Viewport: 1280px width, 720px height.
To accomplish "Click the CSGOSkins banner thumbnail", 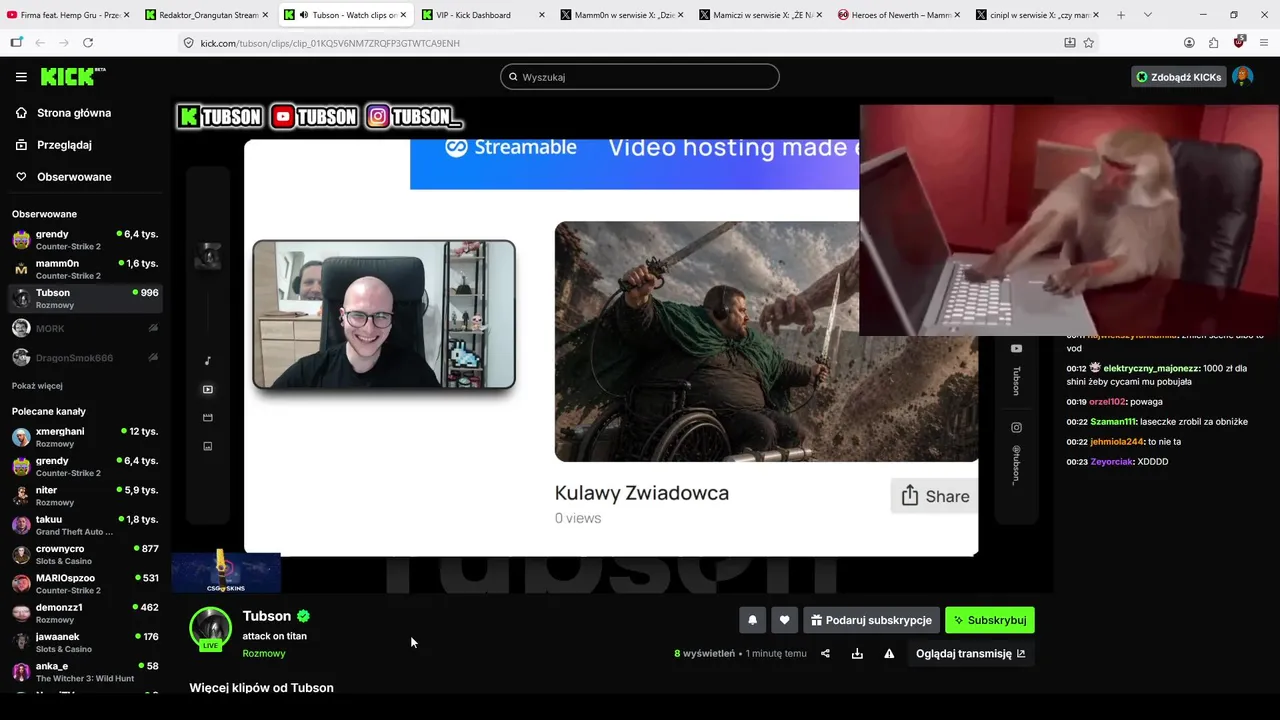I will 226,573.
